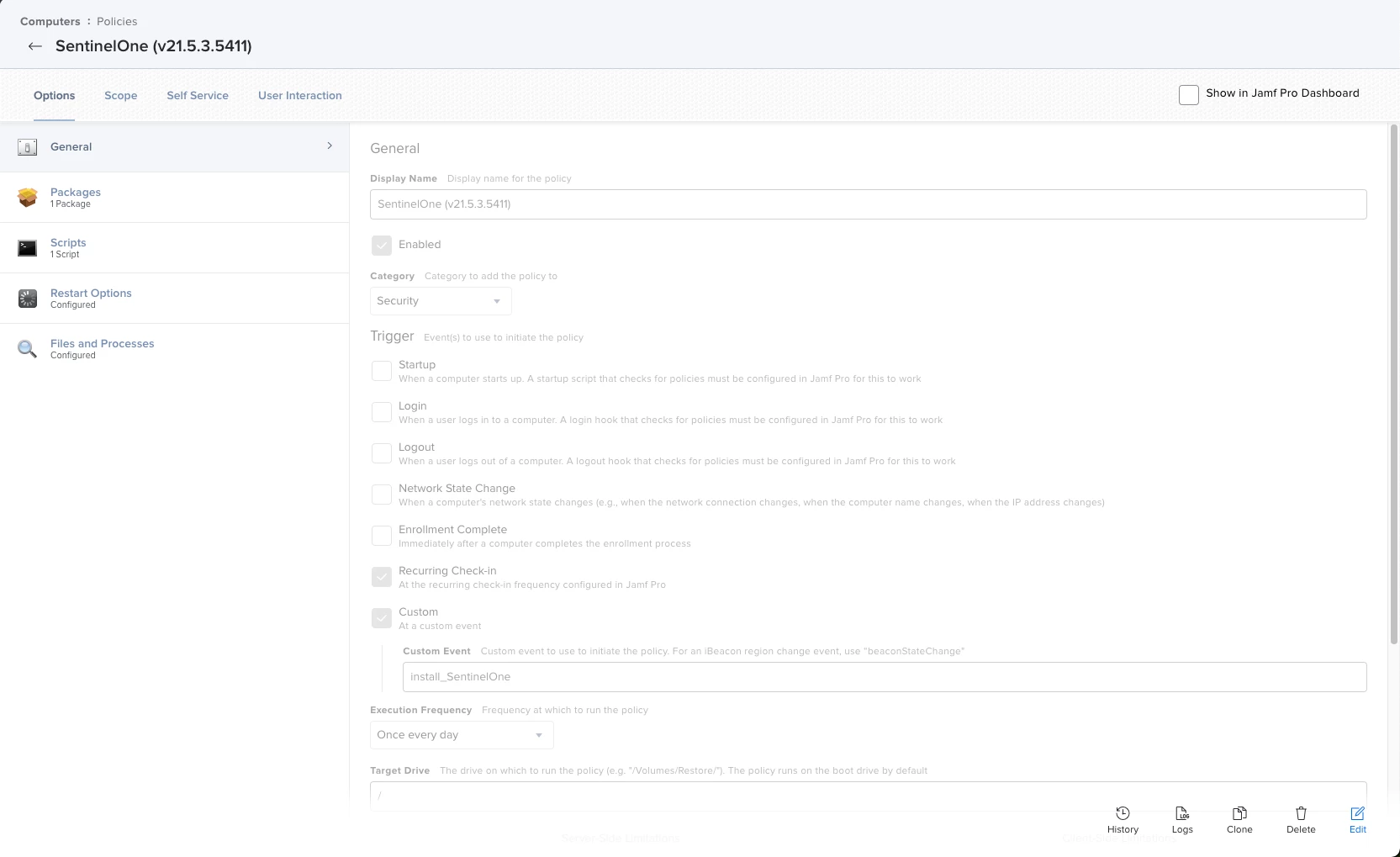The height and width of the screenshot is (857, 1400).
Task: Click the General heading text
Action: tap(395, 149)
